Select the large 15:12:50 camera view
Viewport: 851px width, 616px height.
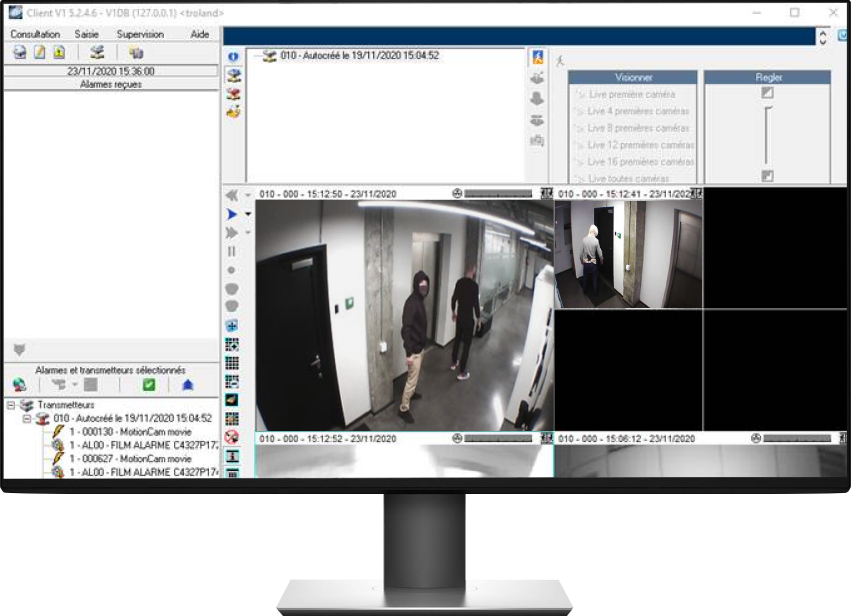(404, 315)
